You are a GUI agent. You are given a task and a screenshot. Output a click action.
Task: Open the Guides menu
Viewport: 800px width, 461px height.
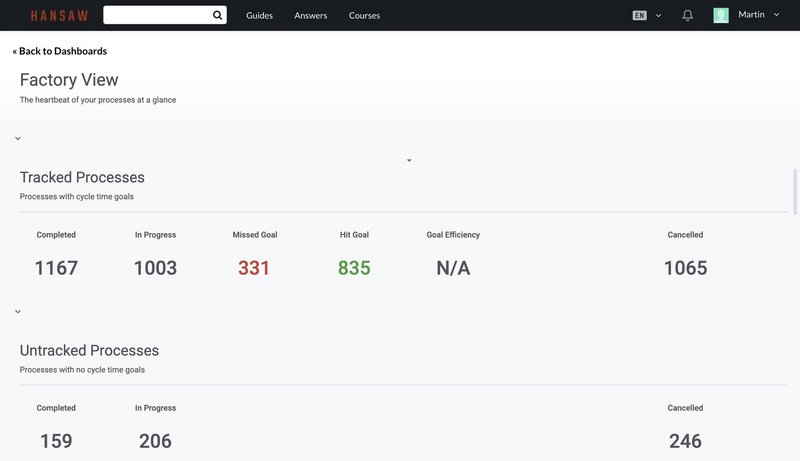[259, 15]
